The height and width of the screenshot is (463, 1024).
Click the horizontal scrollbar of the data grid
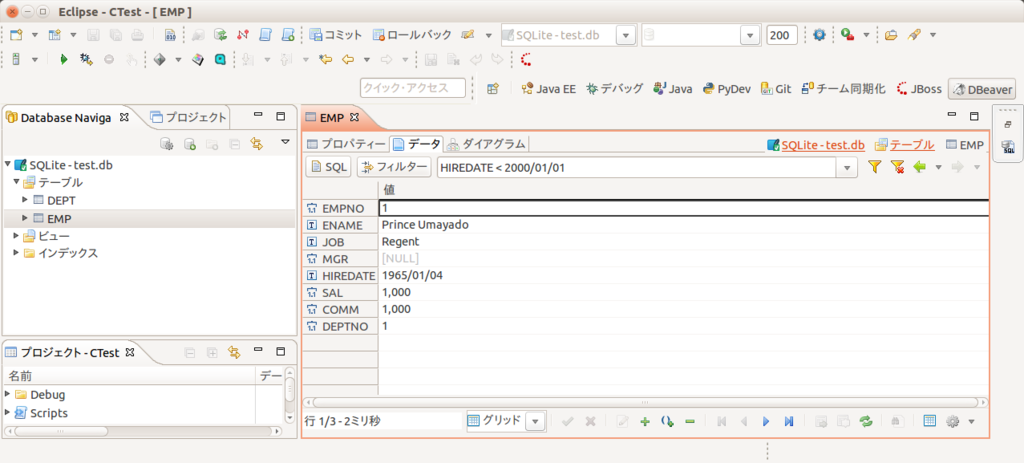coord(647,402)
